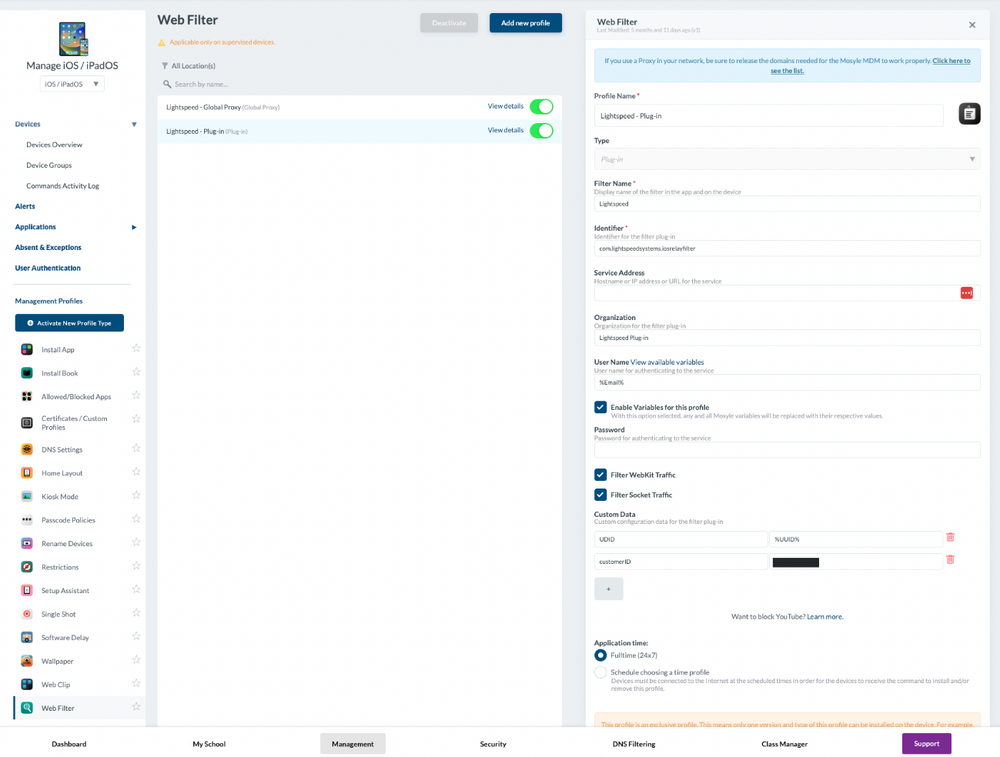Expand the Applications section
This screenshot has width=1000, height=757.
134,227
